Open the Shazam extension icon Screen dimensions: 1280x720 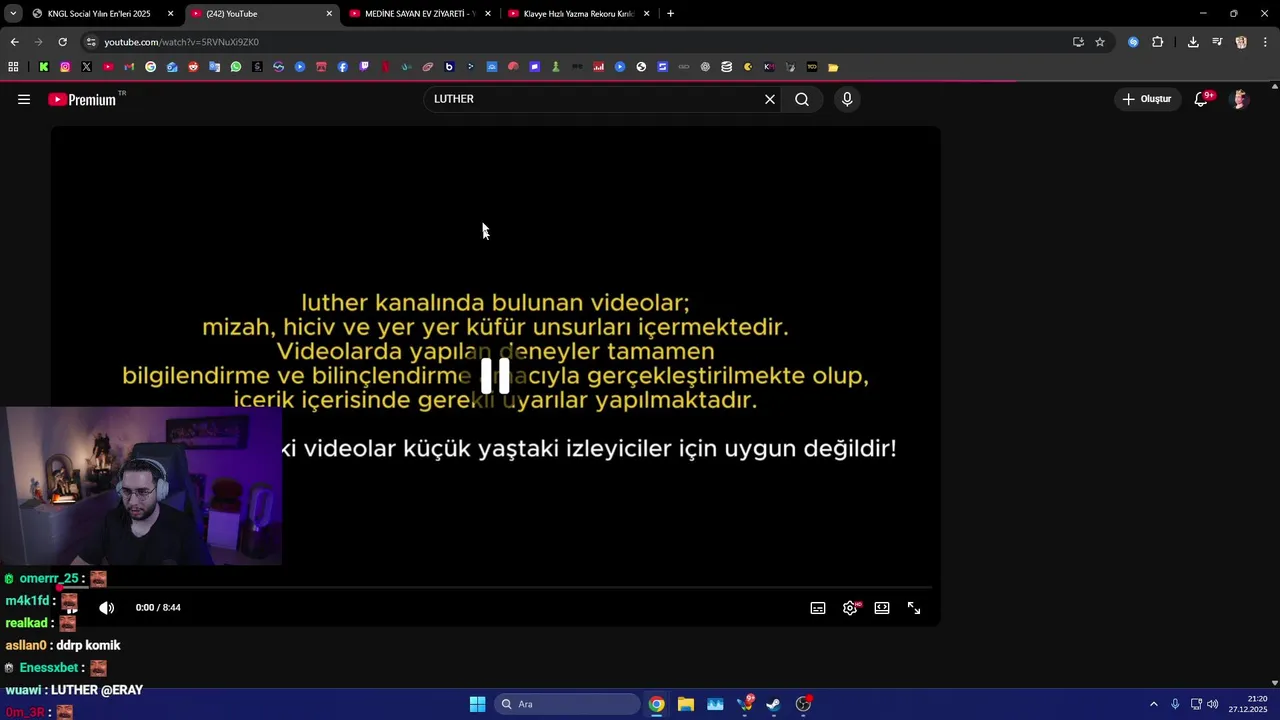tap(1133, 42)
